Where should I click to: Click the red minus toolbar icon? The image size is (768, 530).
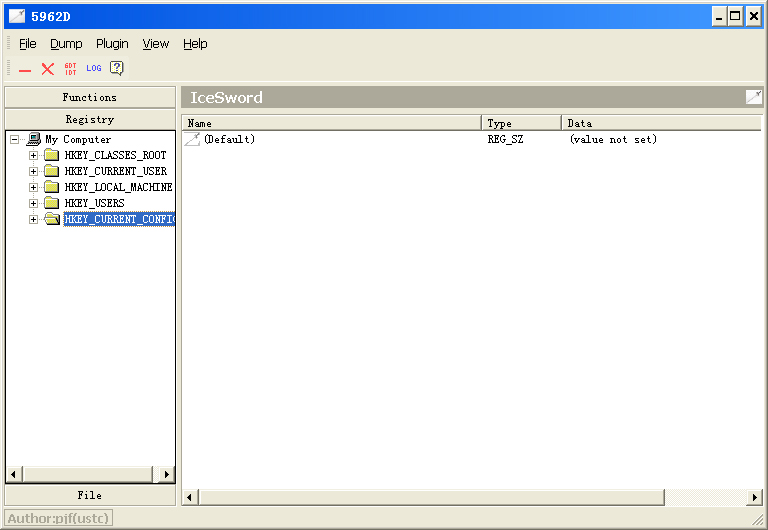[x=25, y=71]
